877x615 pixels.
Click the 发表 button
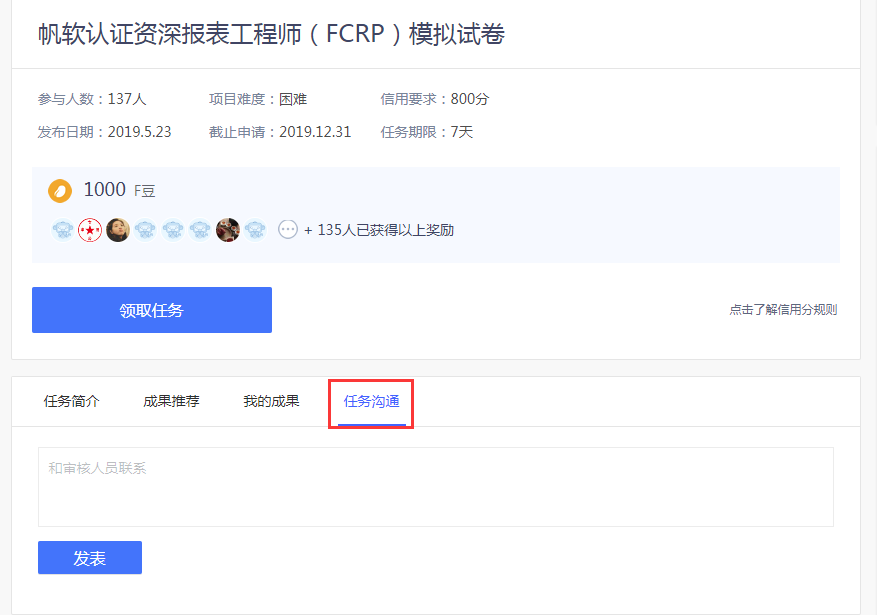point(90,557)
